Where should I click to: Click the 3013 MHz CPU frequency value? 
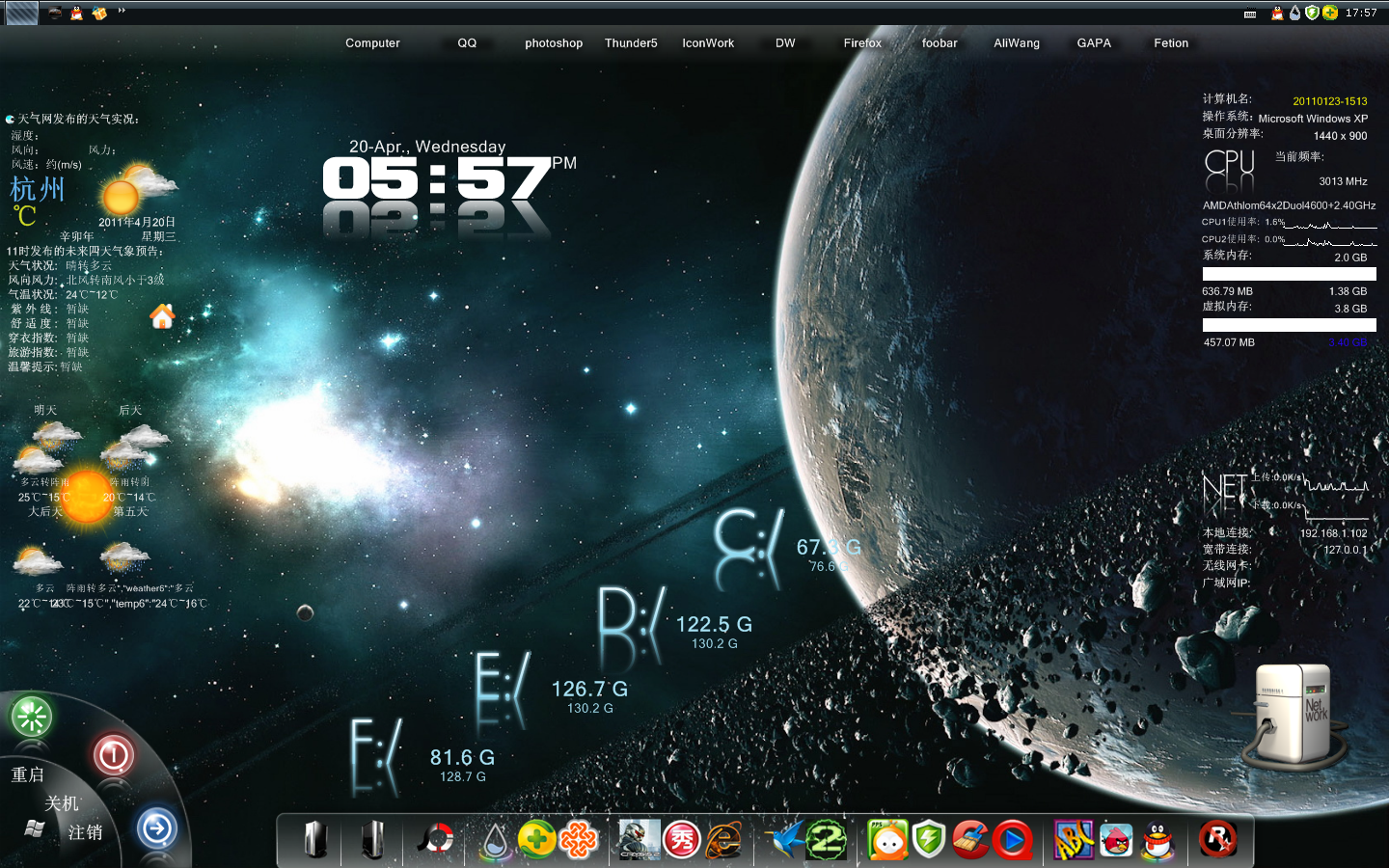pos(1344,181)
